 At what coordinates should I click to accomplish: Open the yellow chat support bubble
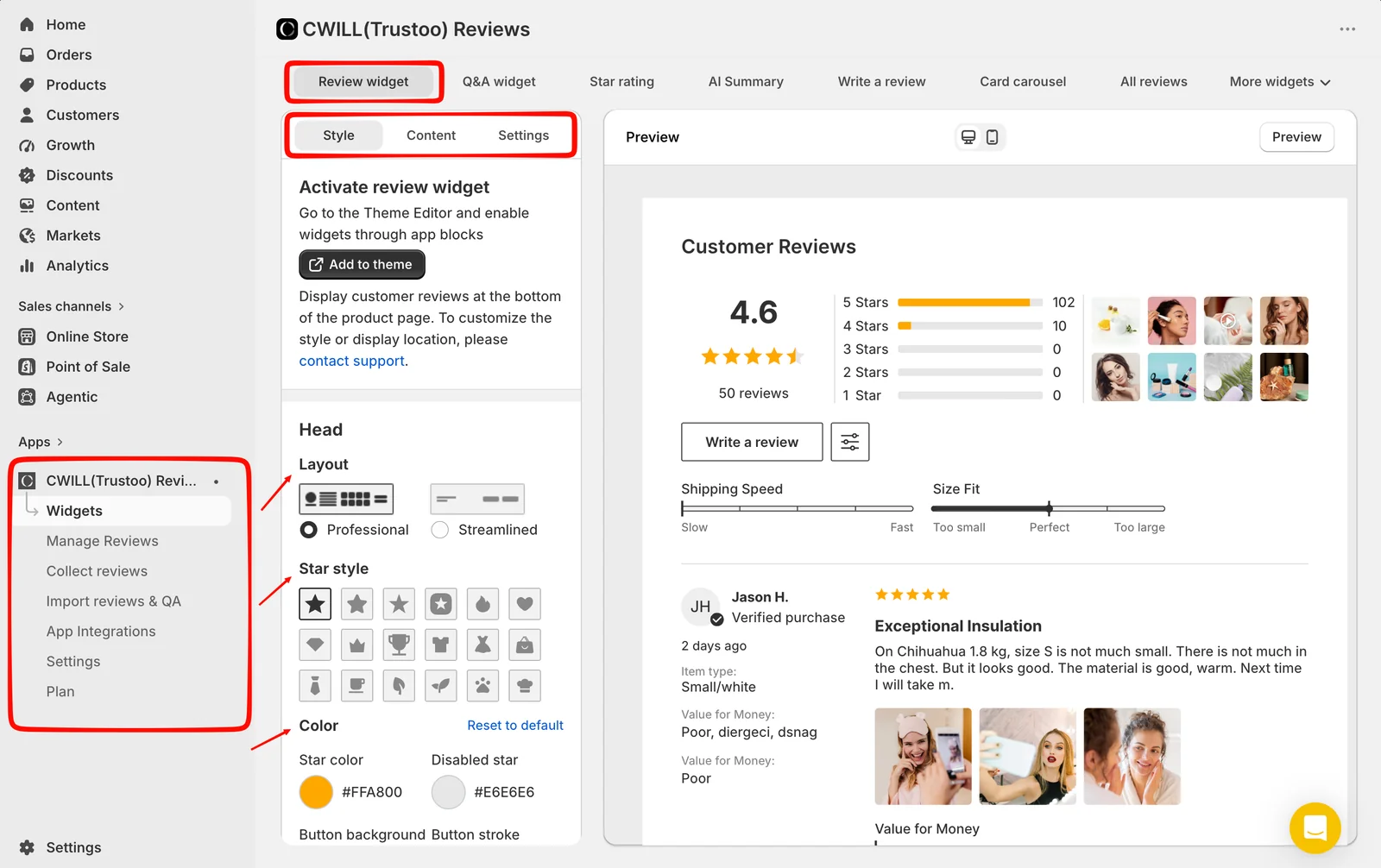coord(1315,828)
